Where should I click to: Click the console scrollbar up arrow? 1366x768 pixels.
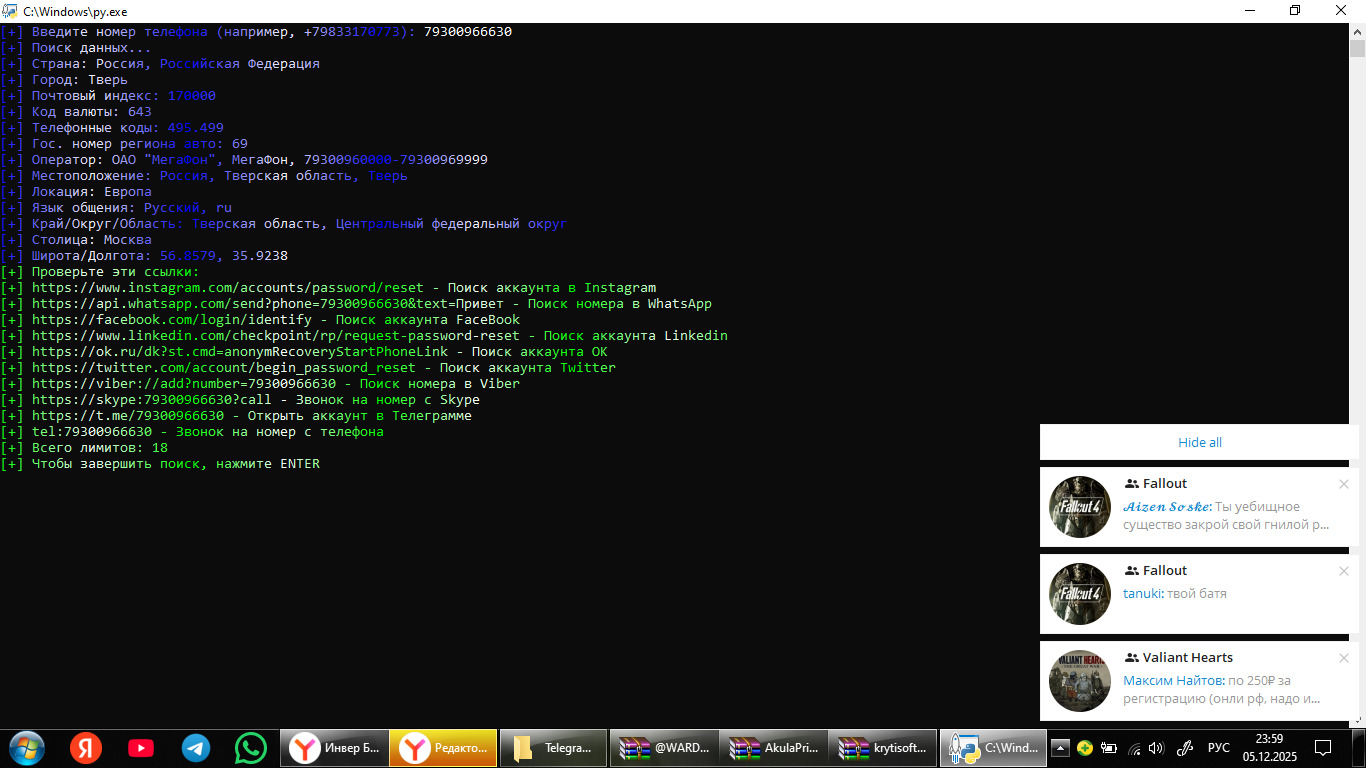[x=1357, y=31]
